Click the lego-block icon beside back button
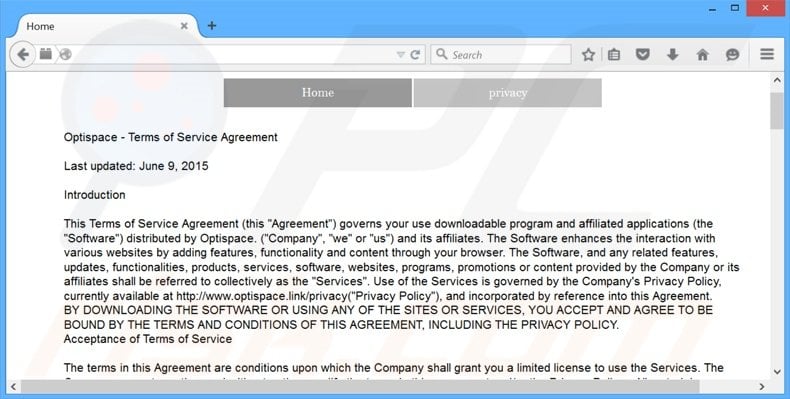Screen dimensions: 790x399 coord(45,53)
